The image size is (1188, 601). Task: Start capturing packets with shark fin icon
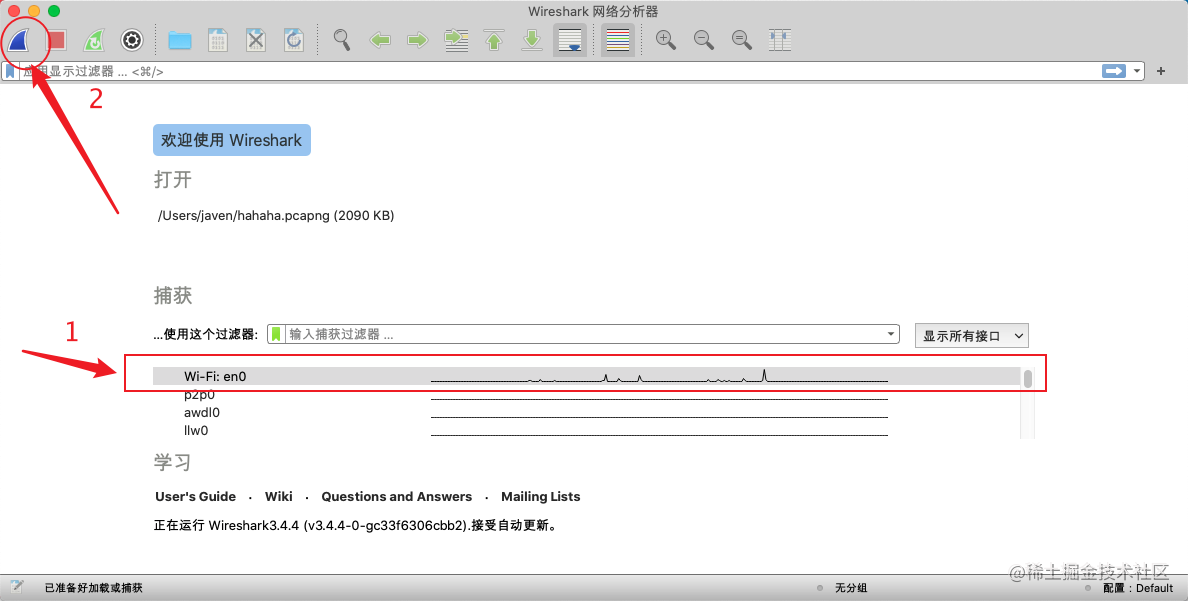click(18, 39)
